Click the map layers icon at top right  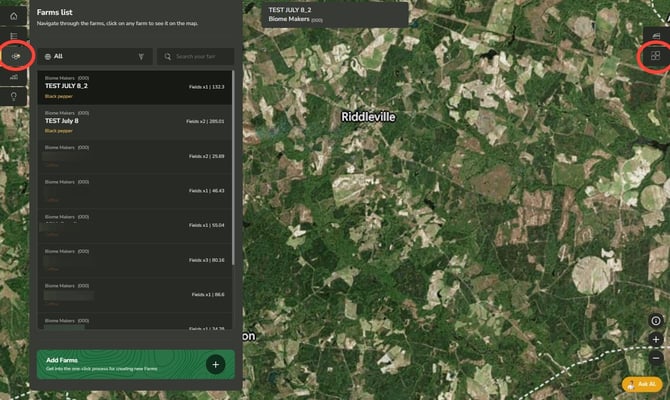(x=656, y=36)
